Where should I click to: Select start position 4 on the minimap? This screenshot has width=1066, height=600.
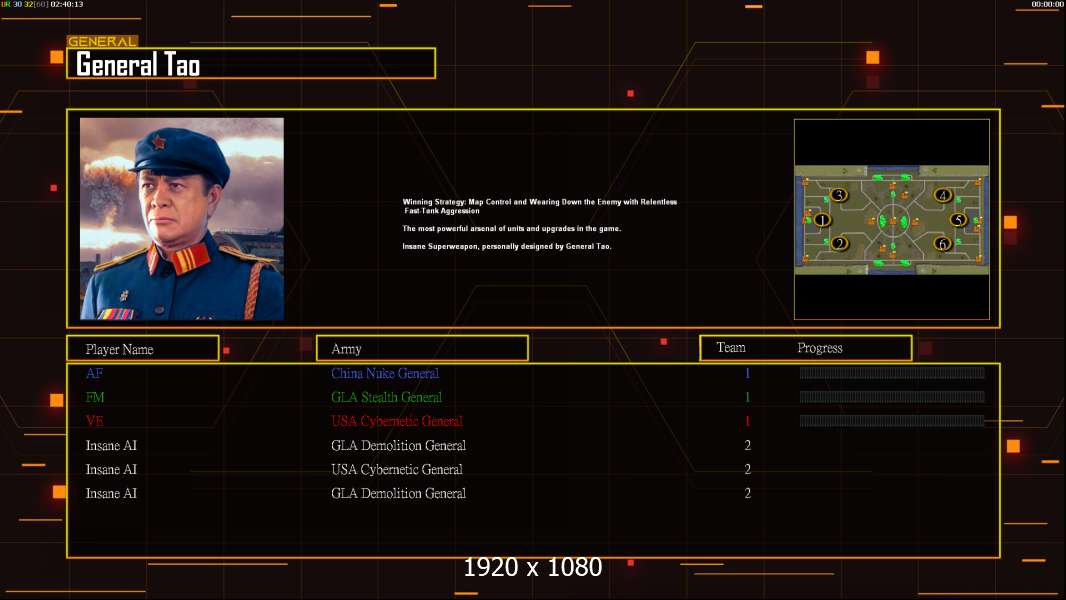[942, 196]
